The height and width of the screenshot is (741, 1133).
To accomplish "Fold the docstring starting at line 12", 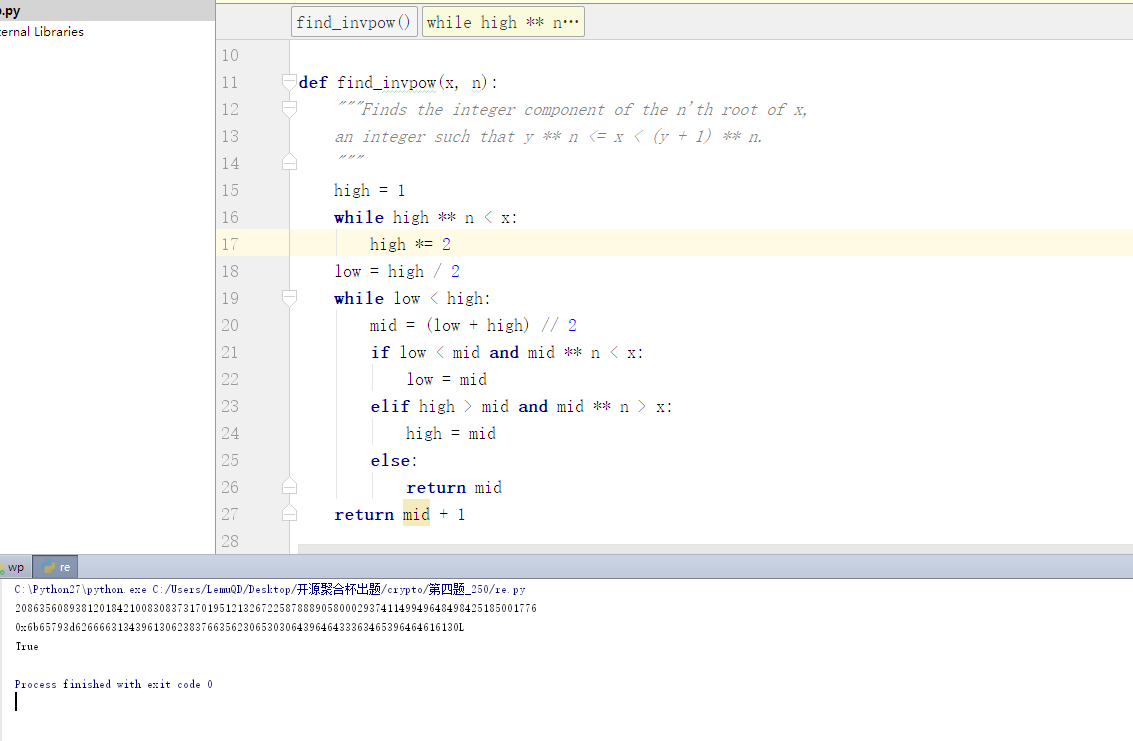I will coord(290,109).
